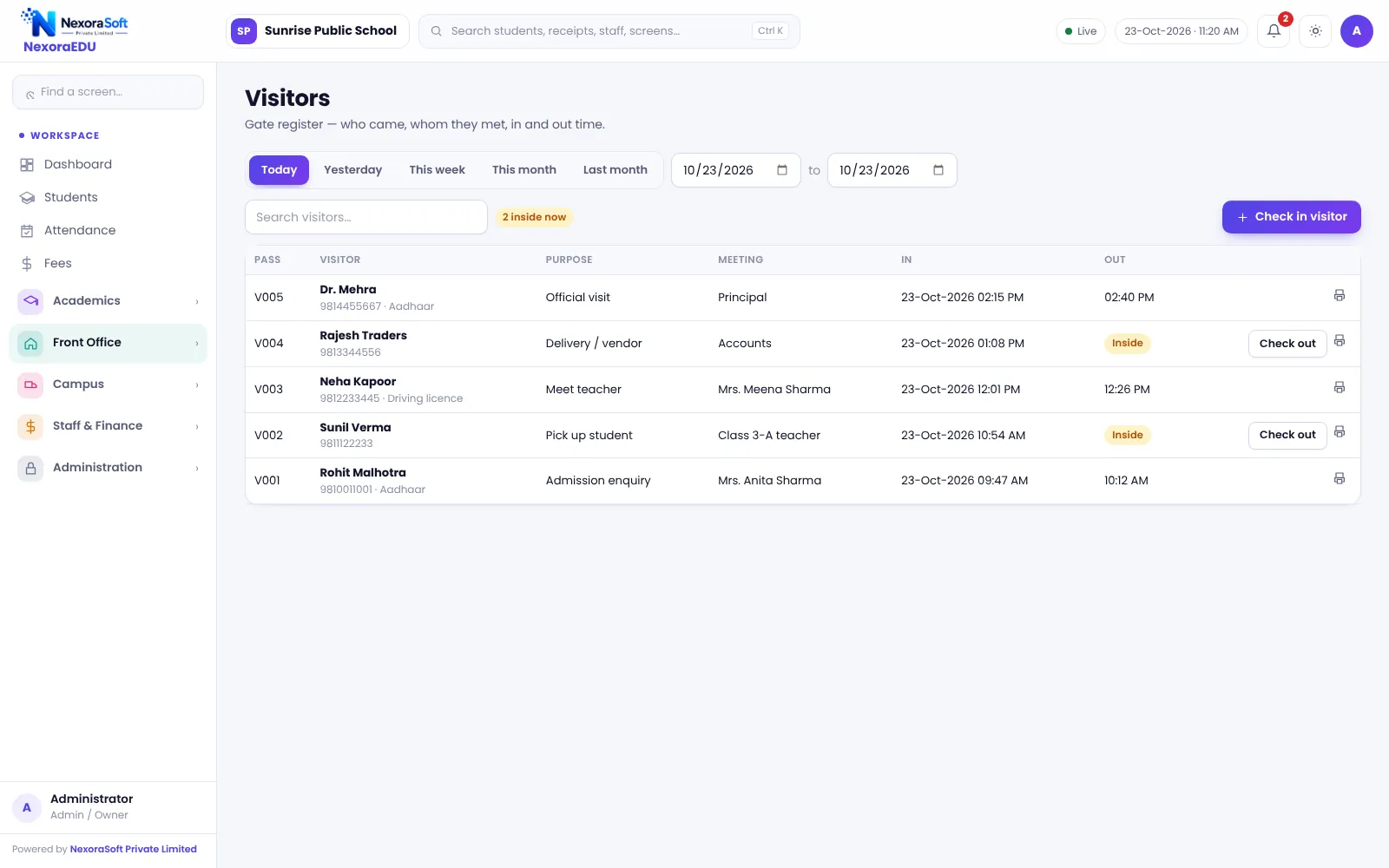Click the NexoraSoft logo
The width and height of the screenshot is (1389, 868).
pos(75,23)
